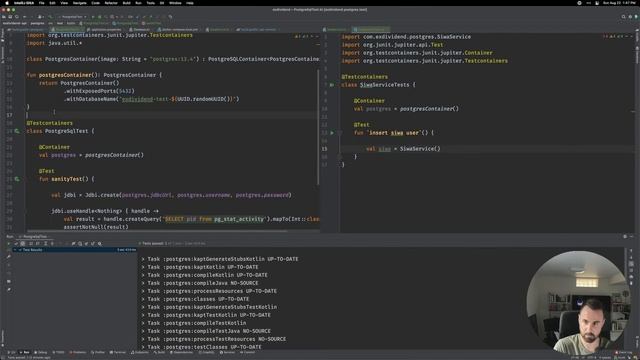Open the Terminal tool window button
640x360 pixels.
[x=118, y=352]
